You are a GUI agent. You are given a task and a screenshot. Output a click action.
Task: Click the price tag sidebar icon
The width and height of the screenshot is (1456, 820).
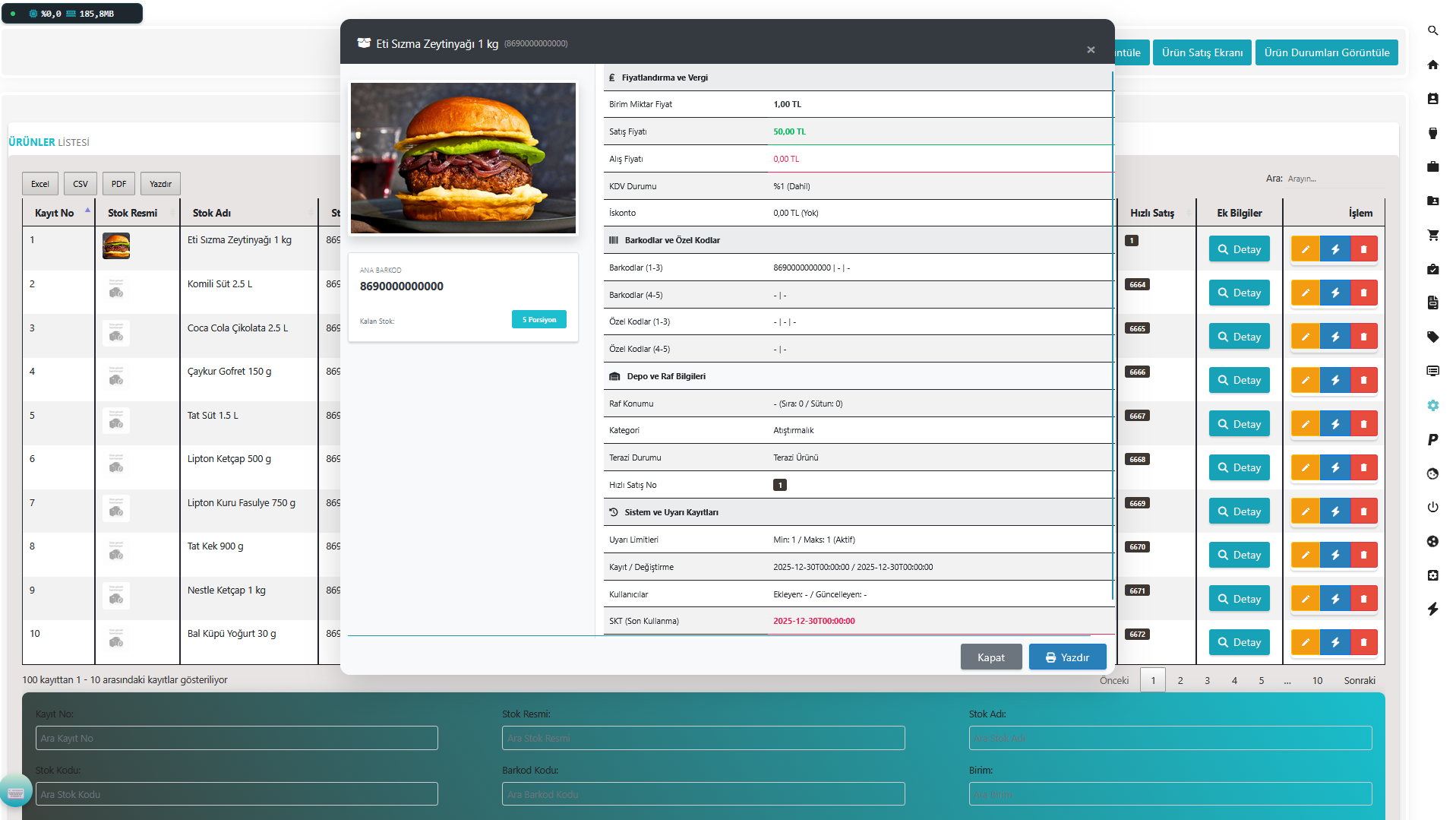(x=1432, y=337)
